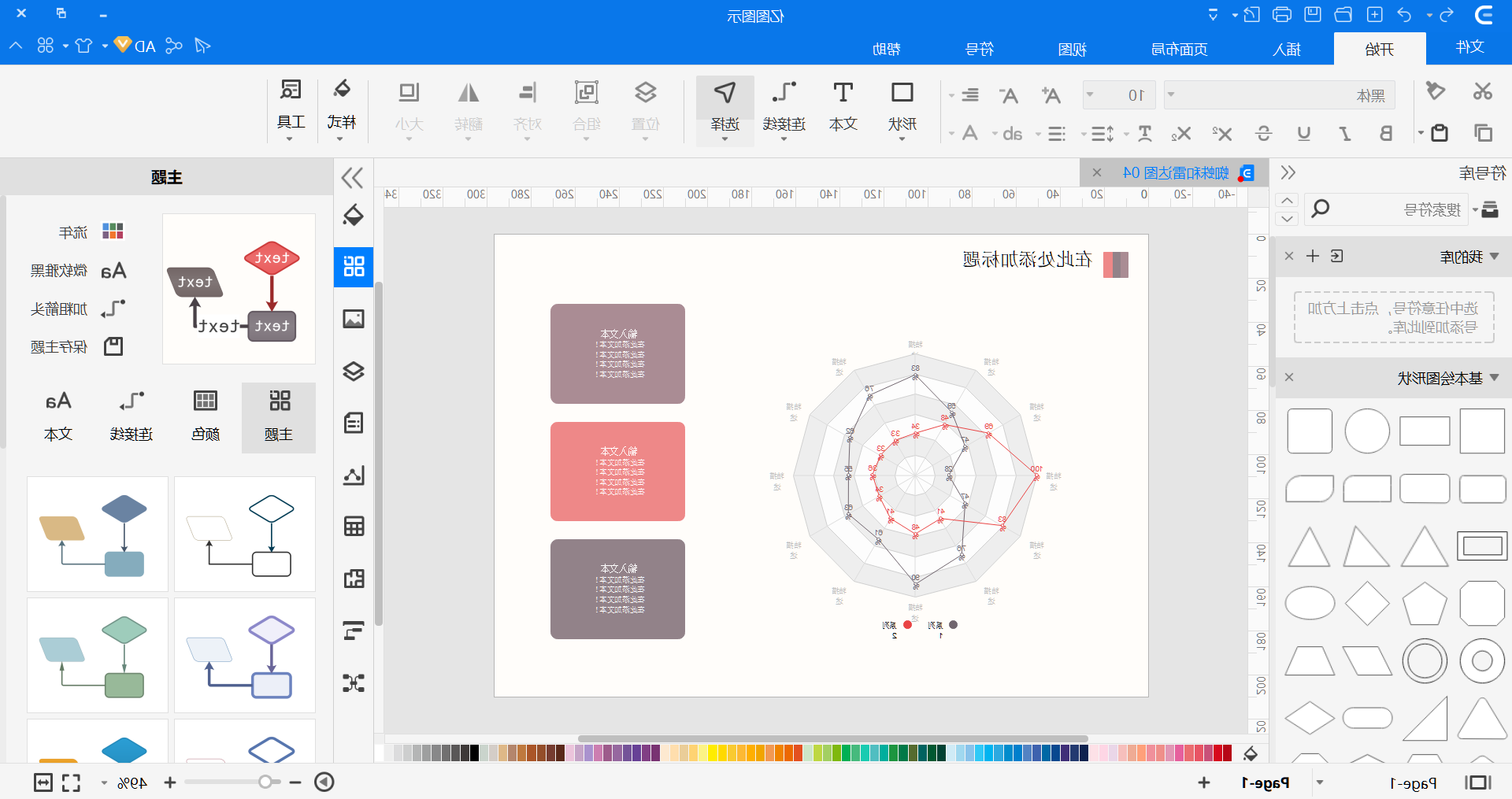Decrease font size with smaller A icon
Screen dimensions: 1512x799
[1009, 95]
